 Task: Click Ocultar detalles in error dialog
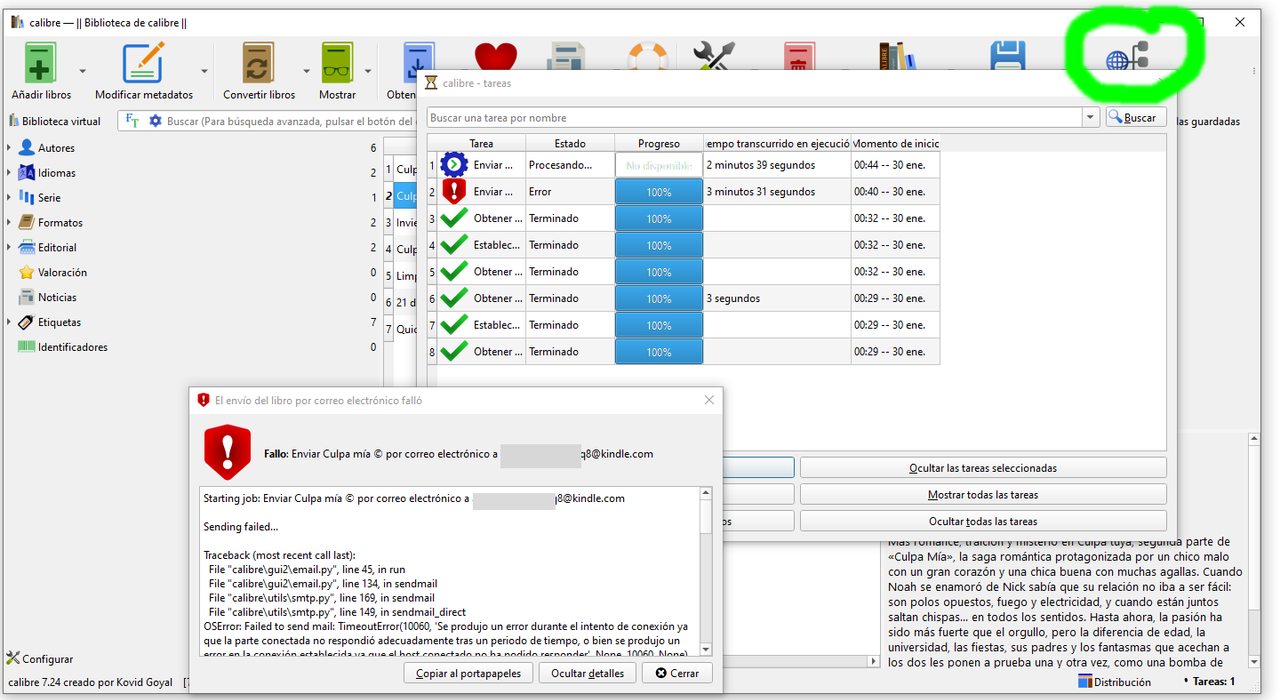coord(588,673)
